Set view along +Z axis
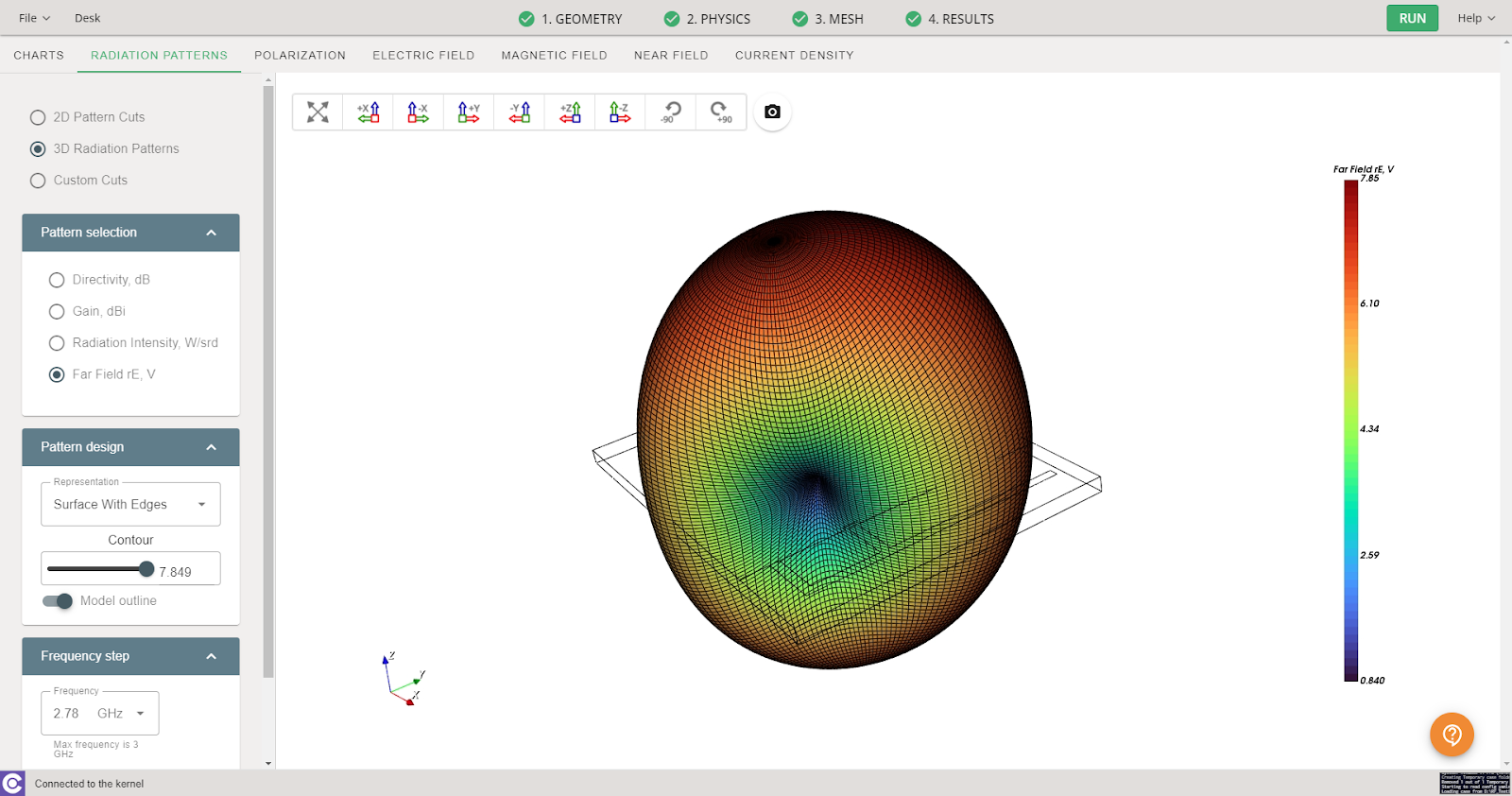1512x796 pixels. (570, 112)
